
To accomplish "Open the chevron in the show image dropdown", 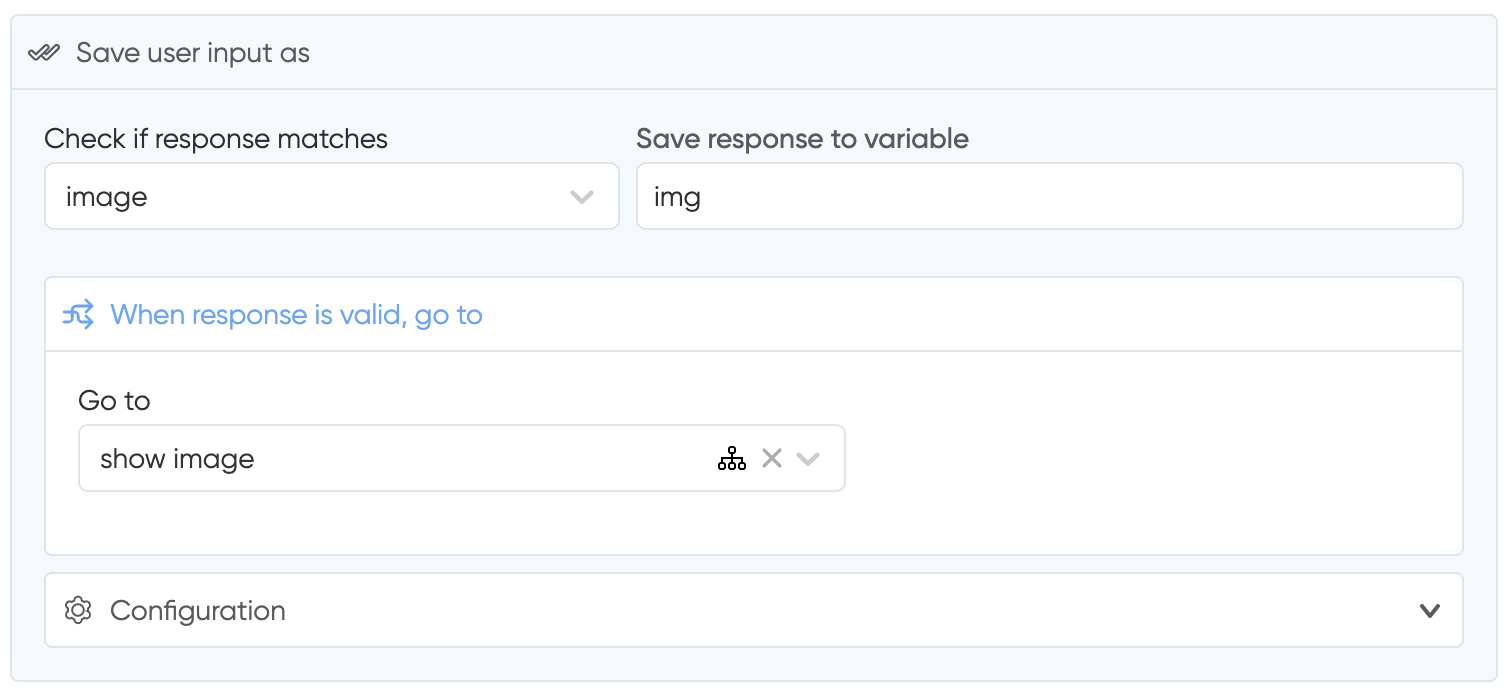I will (808, 459).
